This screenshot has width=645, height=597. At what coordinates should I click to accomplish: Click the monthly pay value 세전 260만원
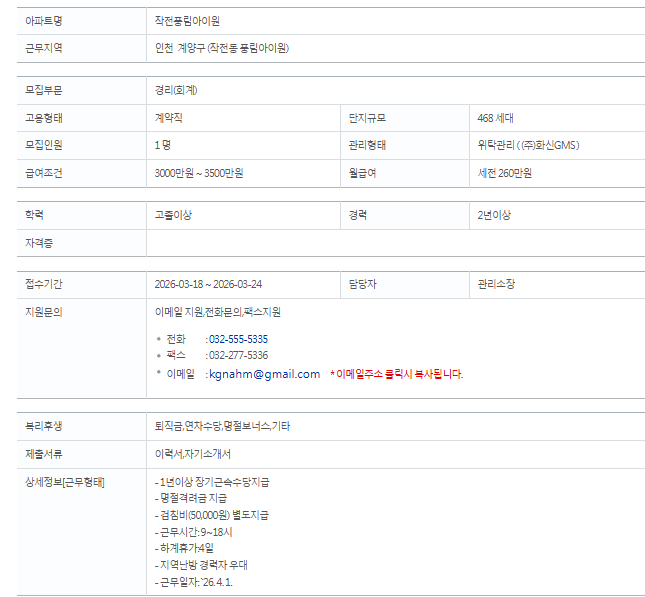point(504,173)
